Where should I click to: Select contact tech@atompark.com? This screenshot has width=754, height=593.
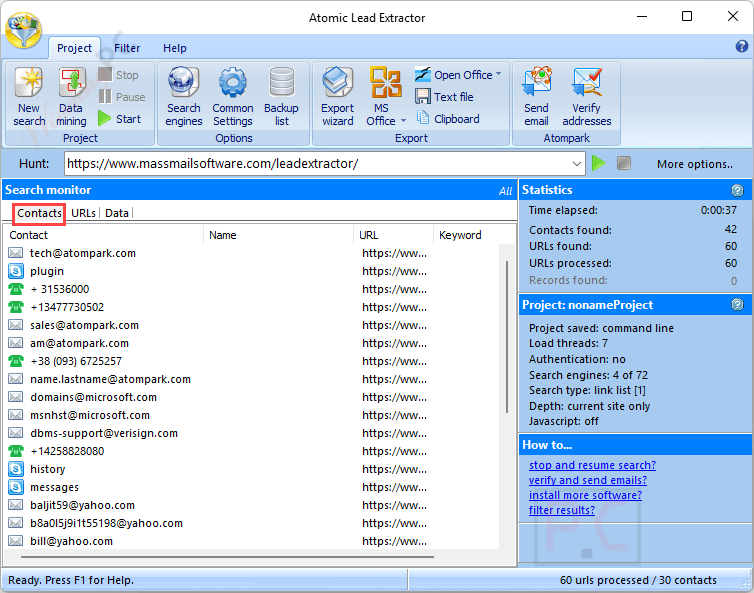click(252, 253)
